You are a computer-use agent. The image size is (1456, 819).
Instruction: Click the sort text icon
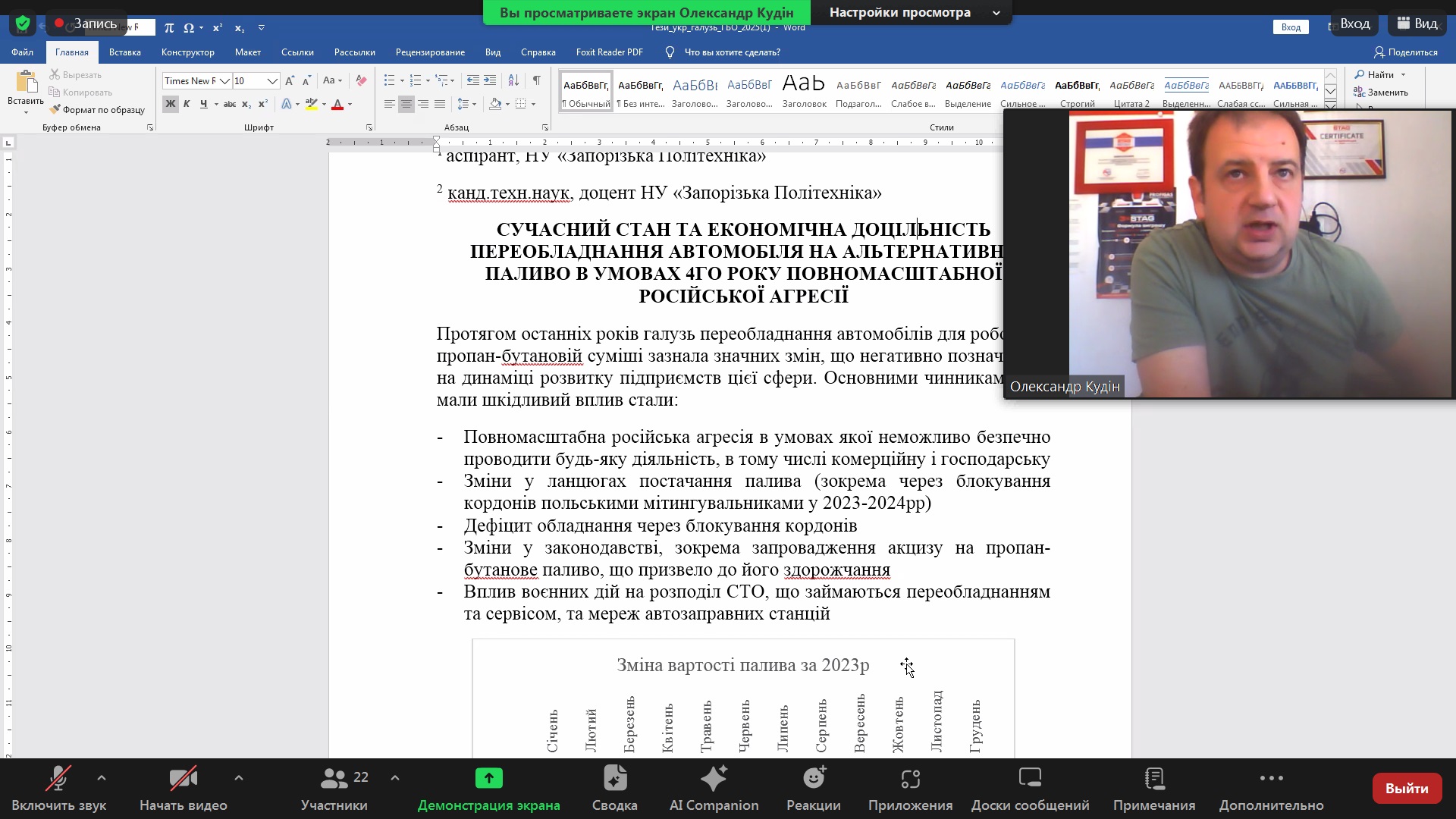(x=513, y=80)
